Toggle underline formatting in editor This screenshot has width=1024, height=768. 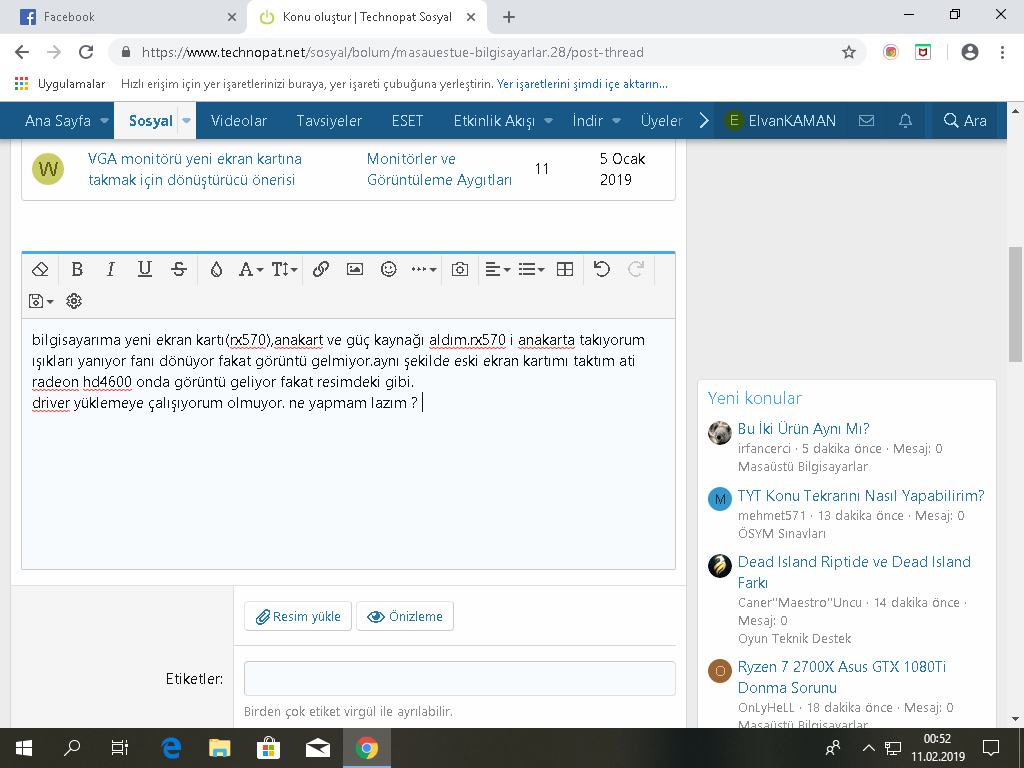pyautogui.click(x=145, y=269)
